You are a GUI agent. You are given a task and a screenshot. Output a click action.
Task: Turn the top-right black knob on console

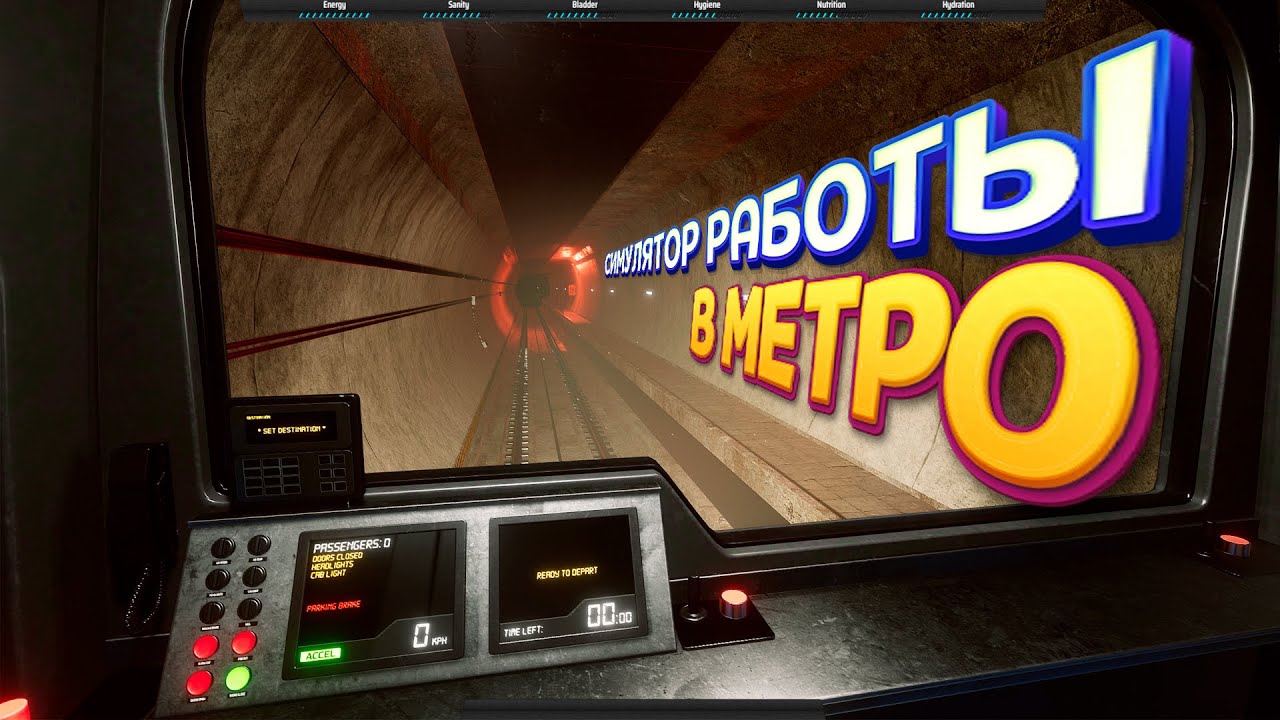259,545
